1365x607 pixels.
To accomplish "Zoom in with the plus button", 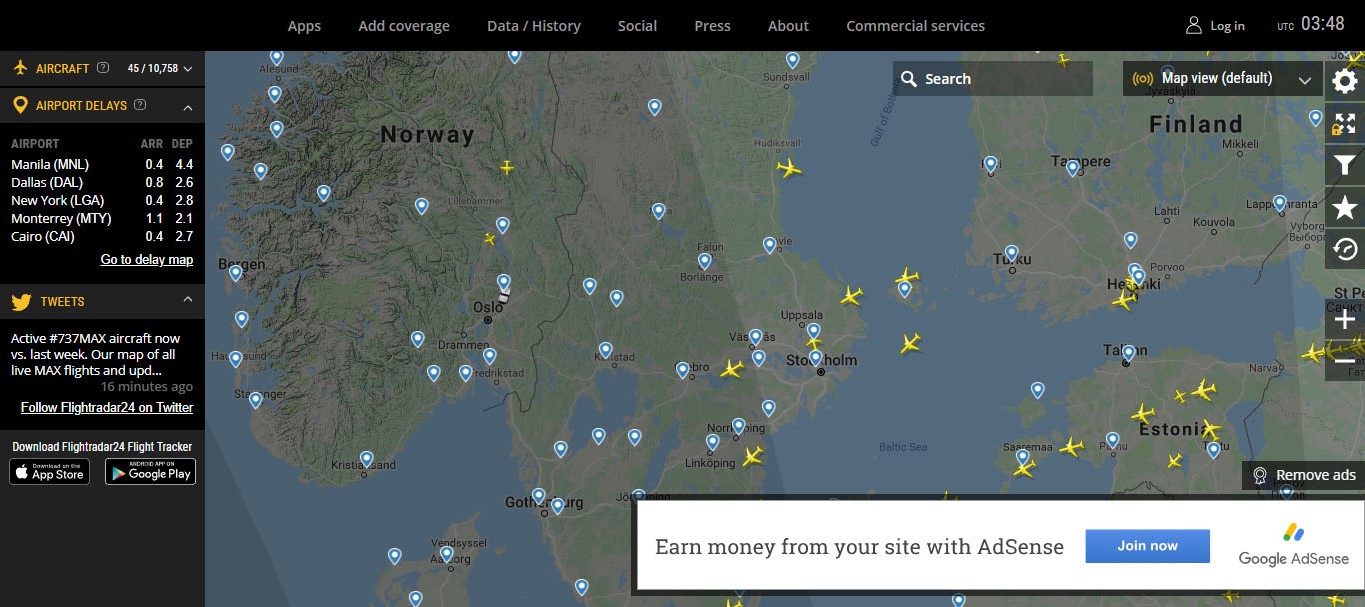I will click(1345, 320).
